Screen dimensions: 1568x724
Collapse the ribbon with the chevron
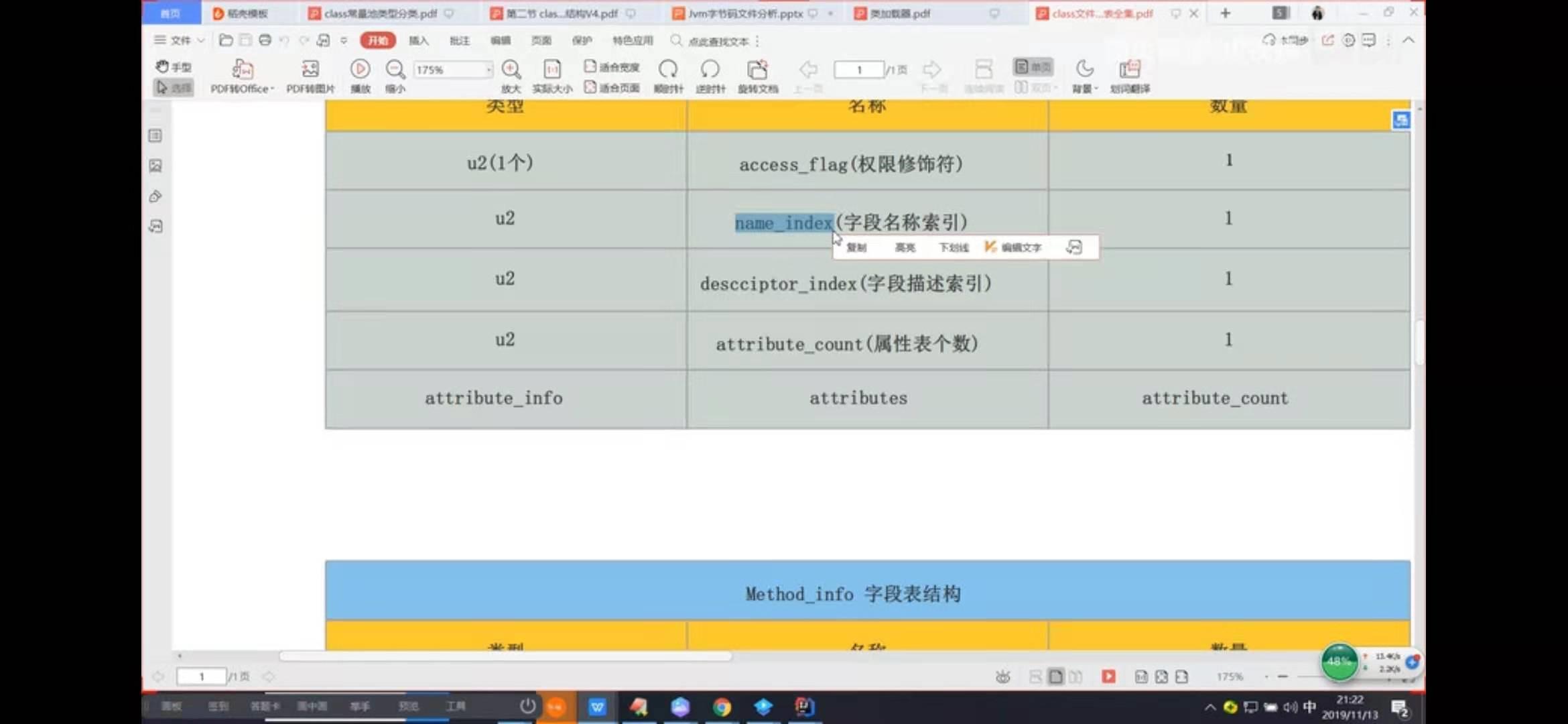click(x=1409, y=40)
